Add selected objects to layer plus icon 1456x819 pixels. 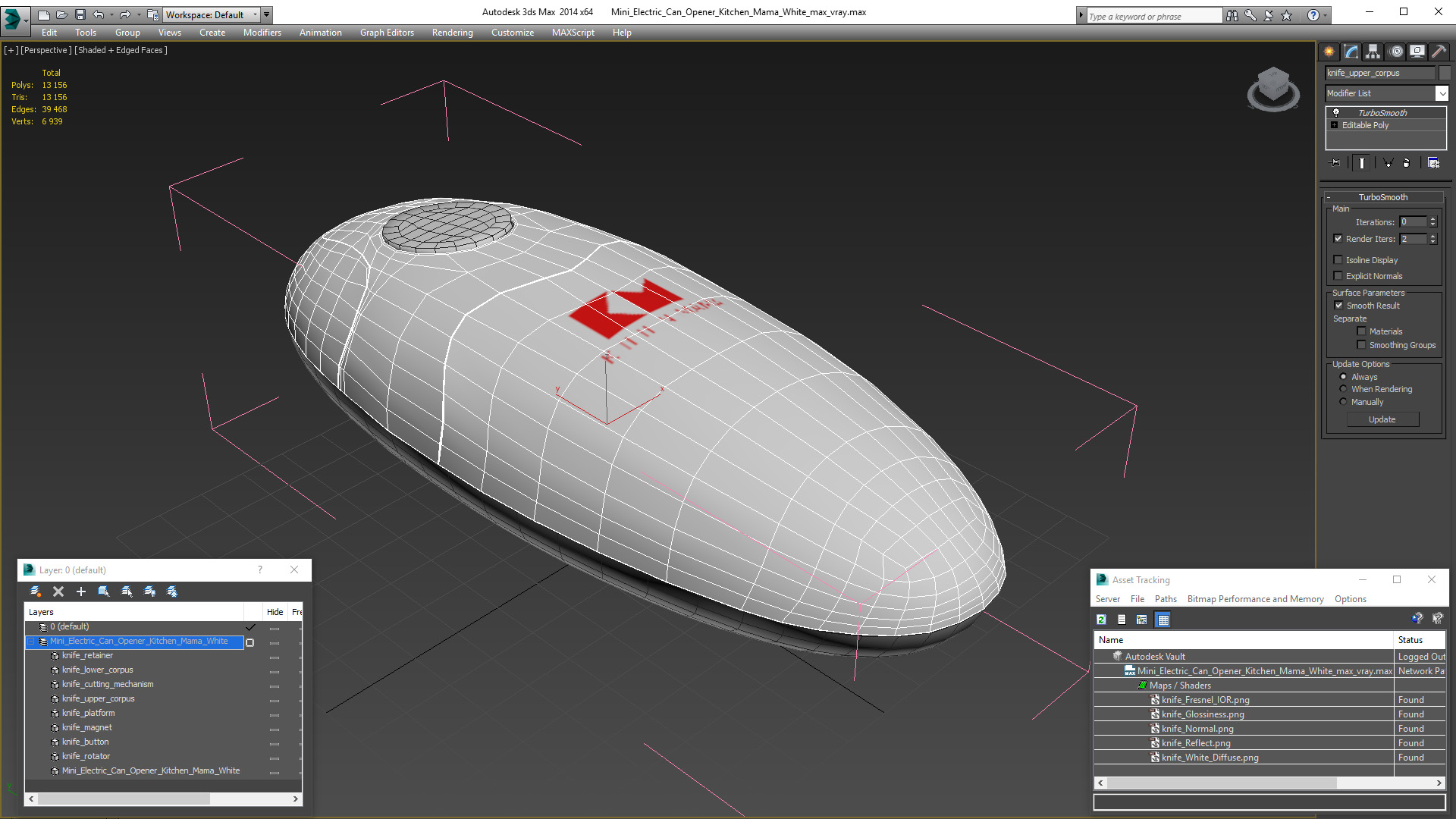81,591
